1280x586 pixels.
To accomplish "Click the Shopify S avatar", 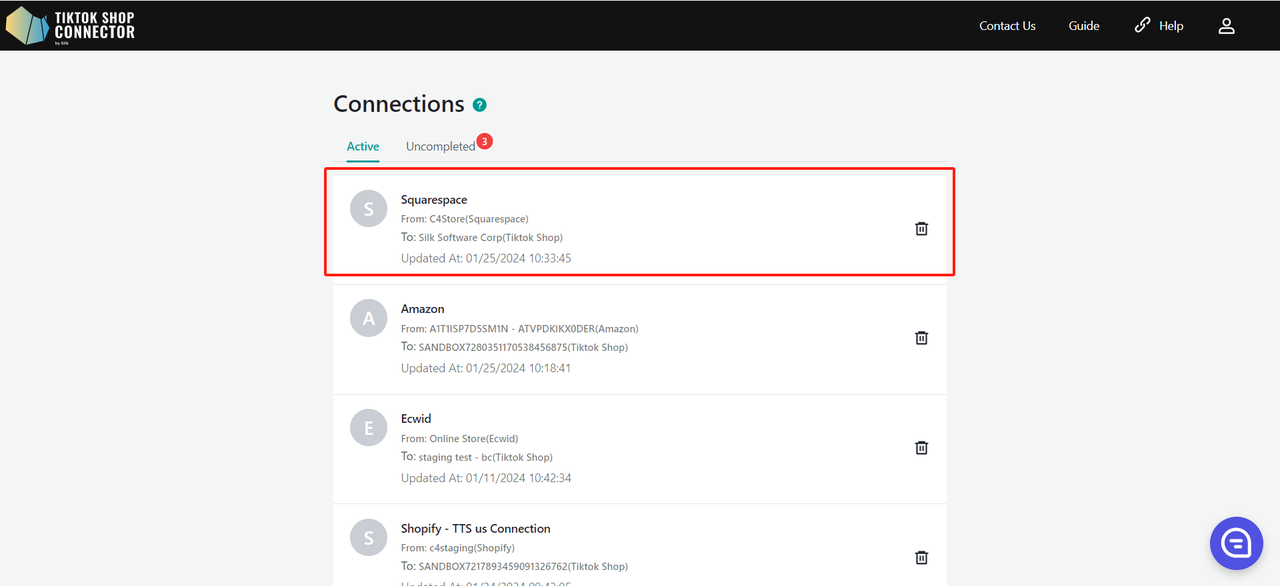I will (369, 539).
